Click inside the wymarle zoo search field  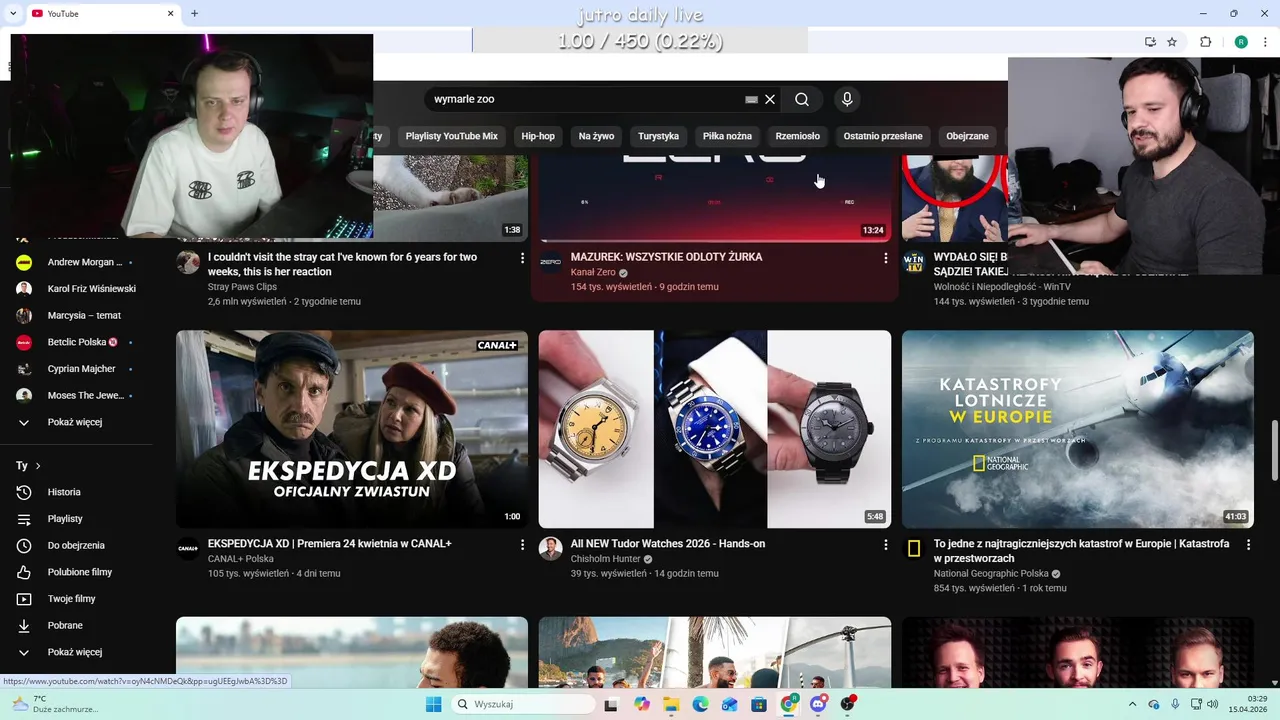(x=585, y=99)
